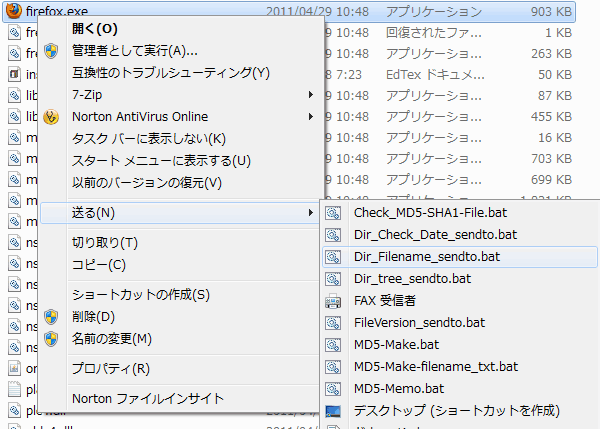Viewport: 600px width, 429px height.
Task: Expand the 7-Zip submenu arrow
Action: 311,95
